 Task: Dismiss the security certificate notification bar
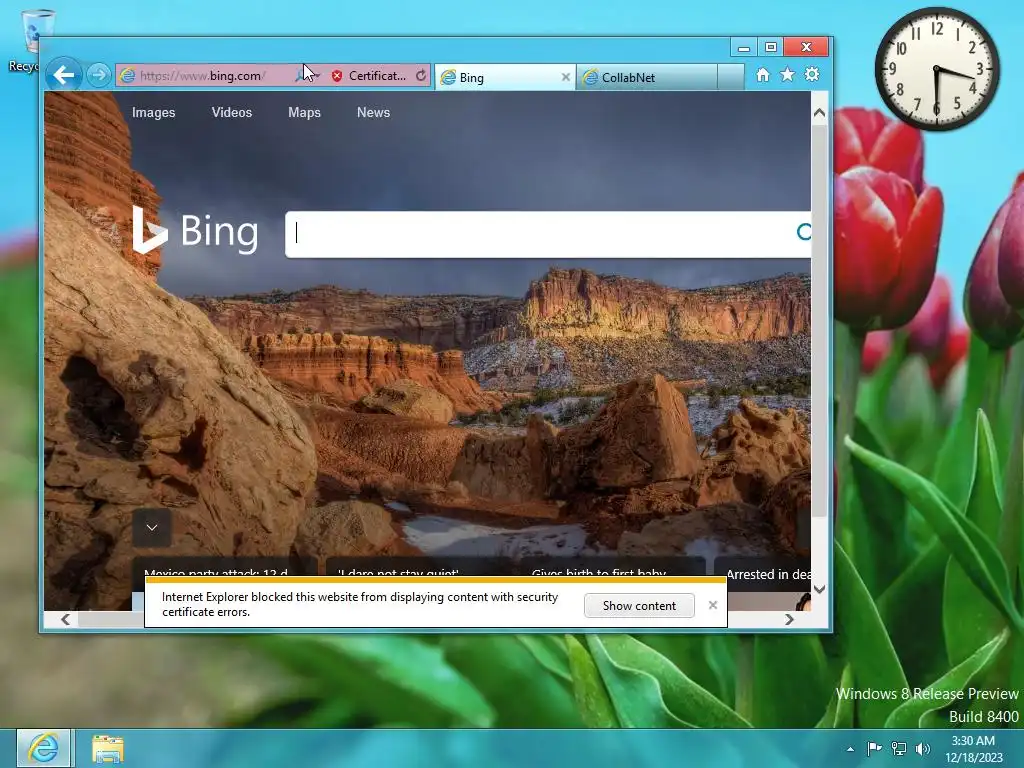point(712,605)
